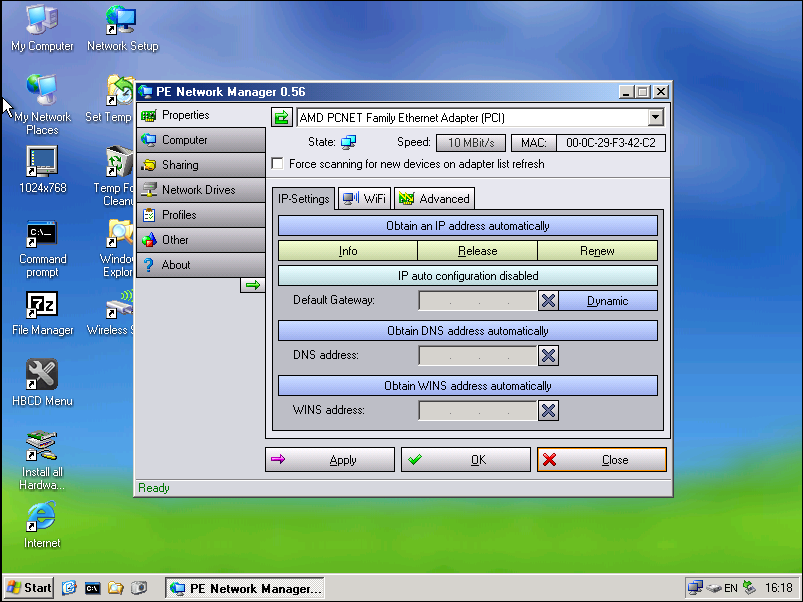The height and width of the screenshot is (602, 803).
Task: Open the HBCD Menu icon
Action: (42, 383)
